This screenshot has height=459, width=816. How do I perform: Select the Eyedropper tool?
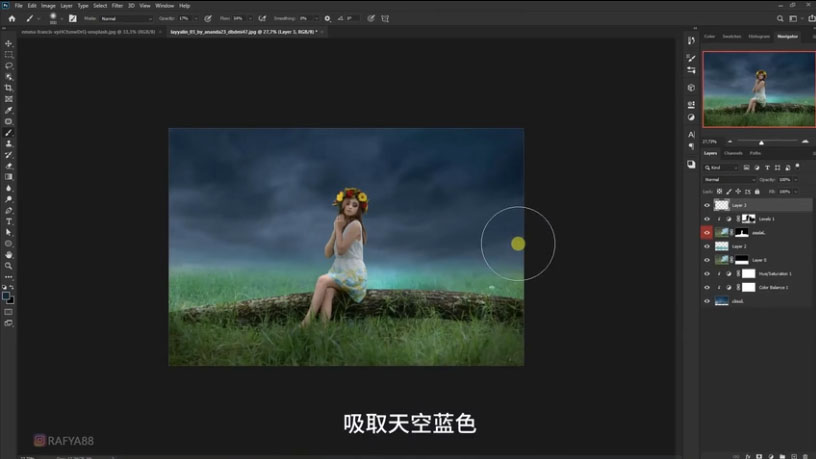coord(9,110)
